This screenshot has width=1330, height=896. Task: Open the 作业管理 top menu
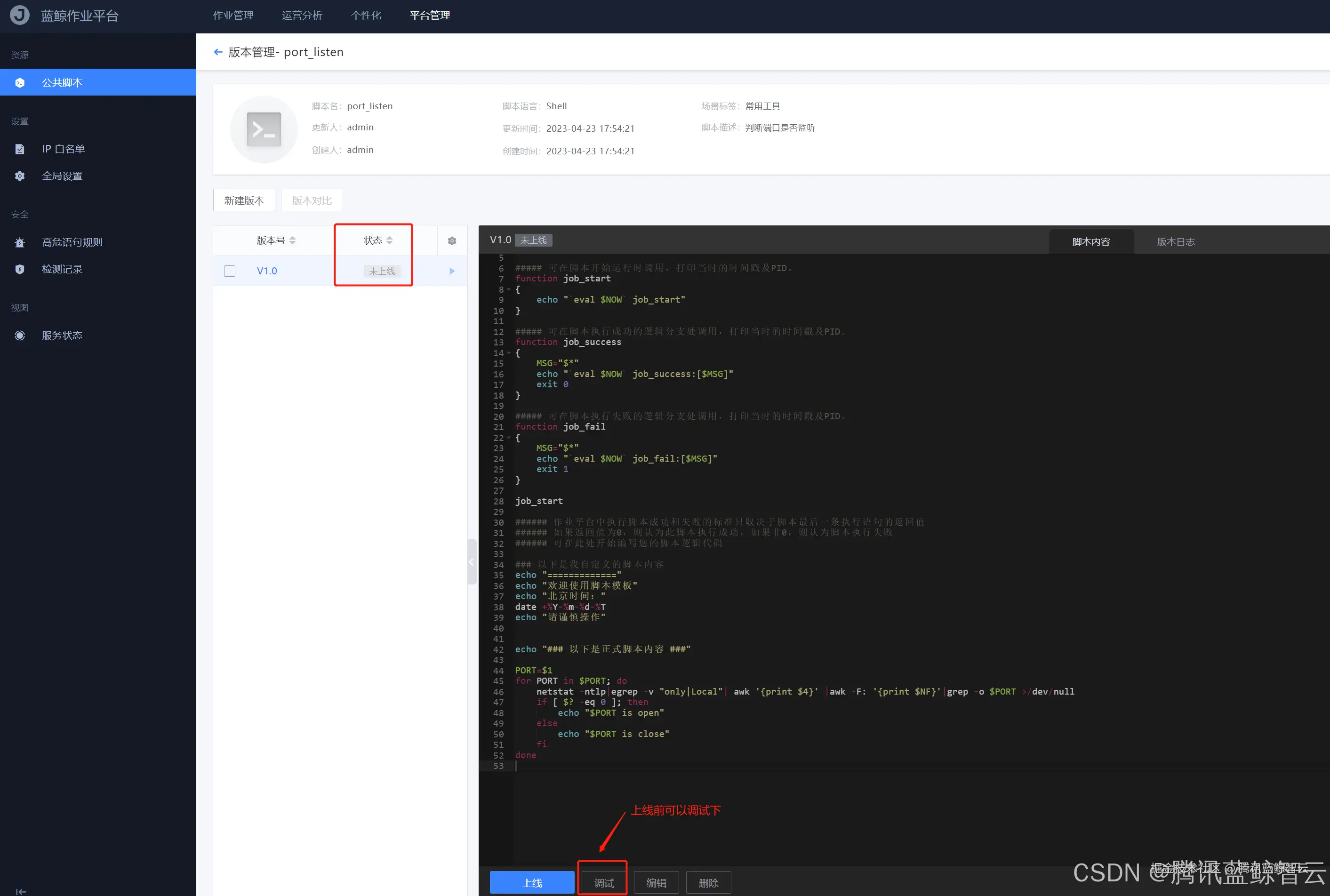click(x=233, y=16)
